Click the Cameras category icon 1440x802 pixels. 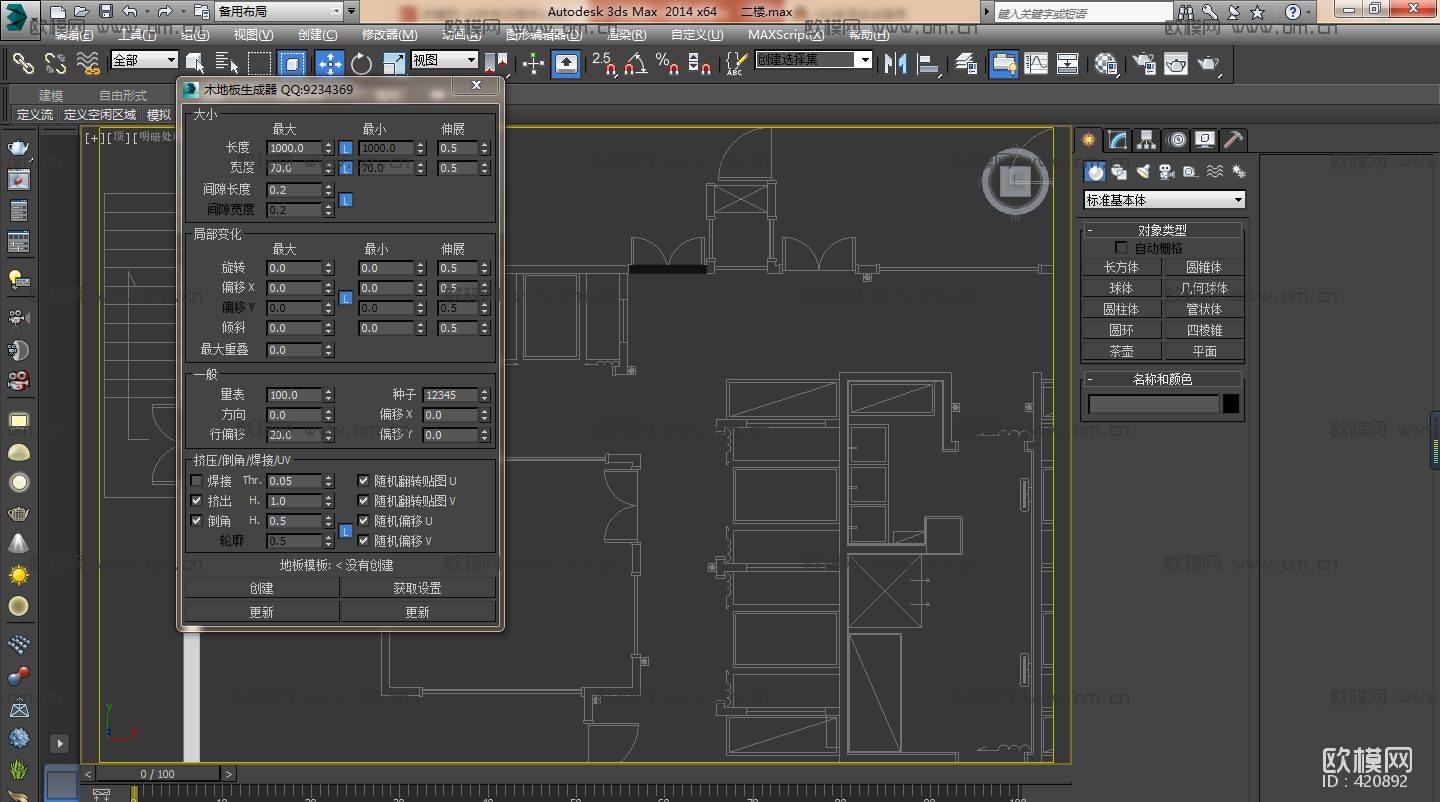tap(1166, 172)
